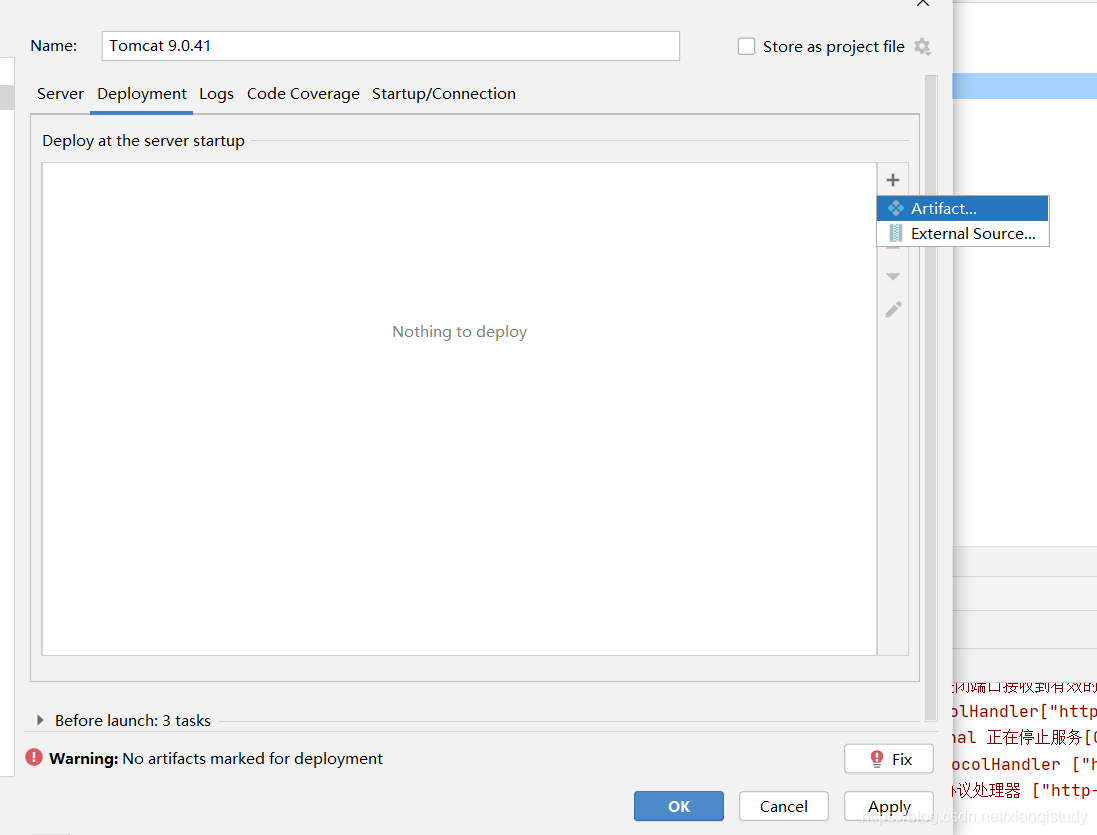Open the gear icon beside Store as project file
1097x835 pixels.
pos(923,47)
